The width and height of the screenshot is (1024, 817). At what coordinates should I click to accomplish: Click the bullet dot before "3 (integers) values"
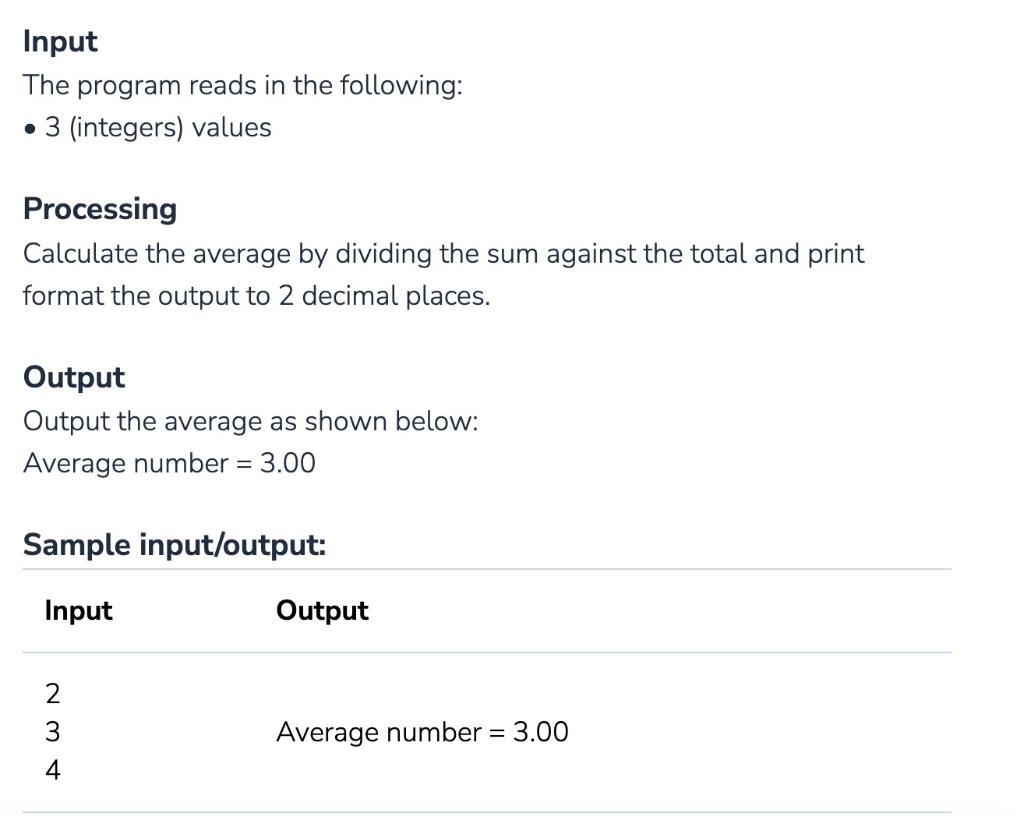(x=30, y=129)
